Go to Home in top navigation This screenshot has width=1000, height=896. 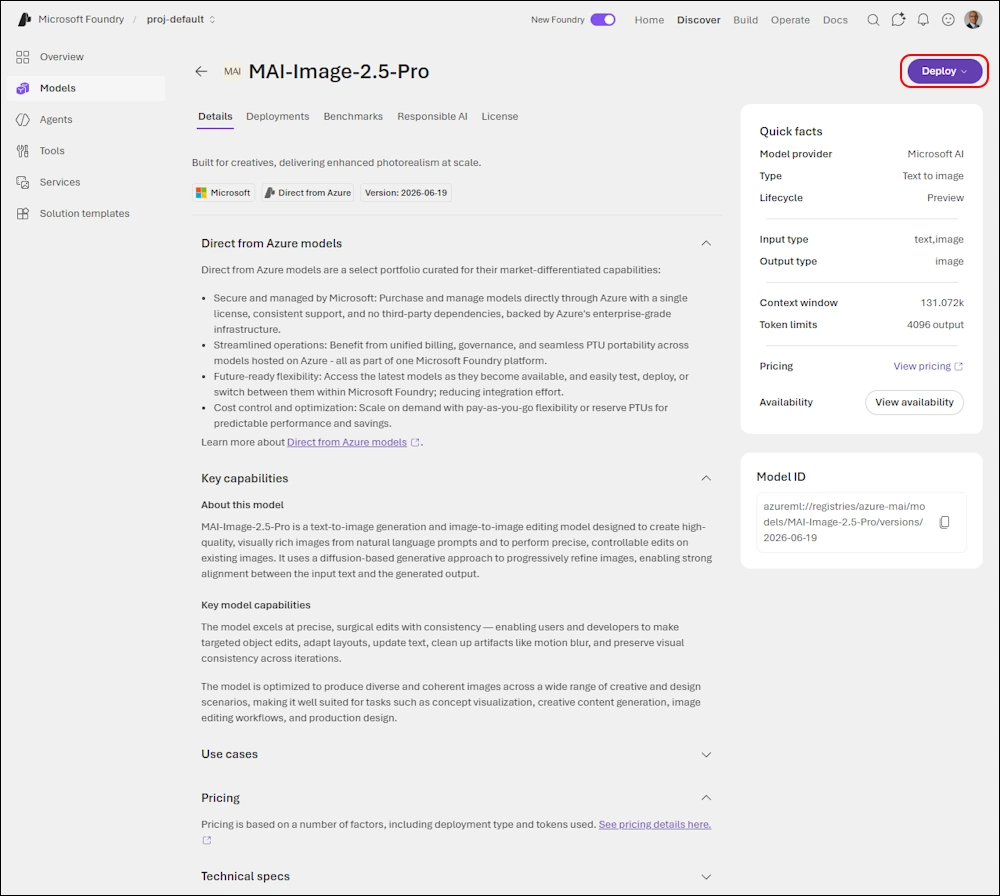[x=649, y=20]
